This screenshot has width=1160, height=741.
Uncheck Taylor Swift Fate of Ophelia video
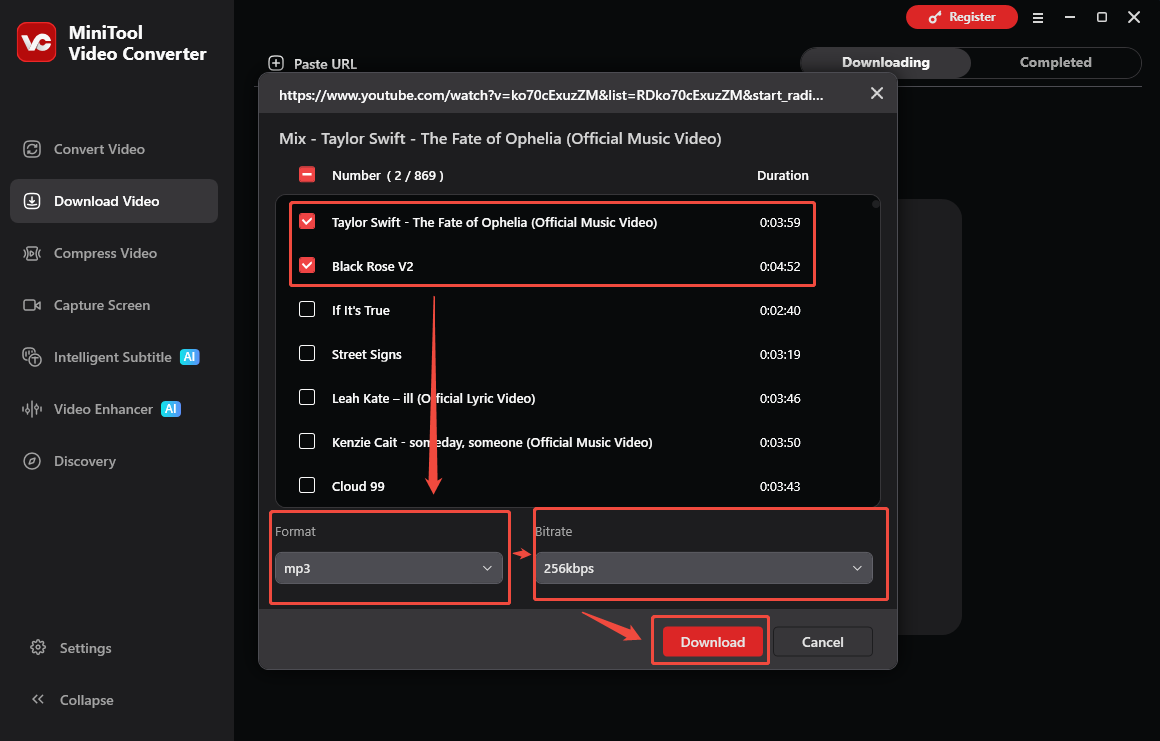(307, 221)
